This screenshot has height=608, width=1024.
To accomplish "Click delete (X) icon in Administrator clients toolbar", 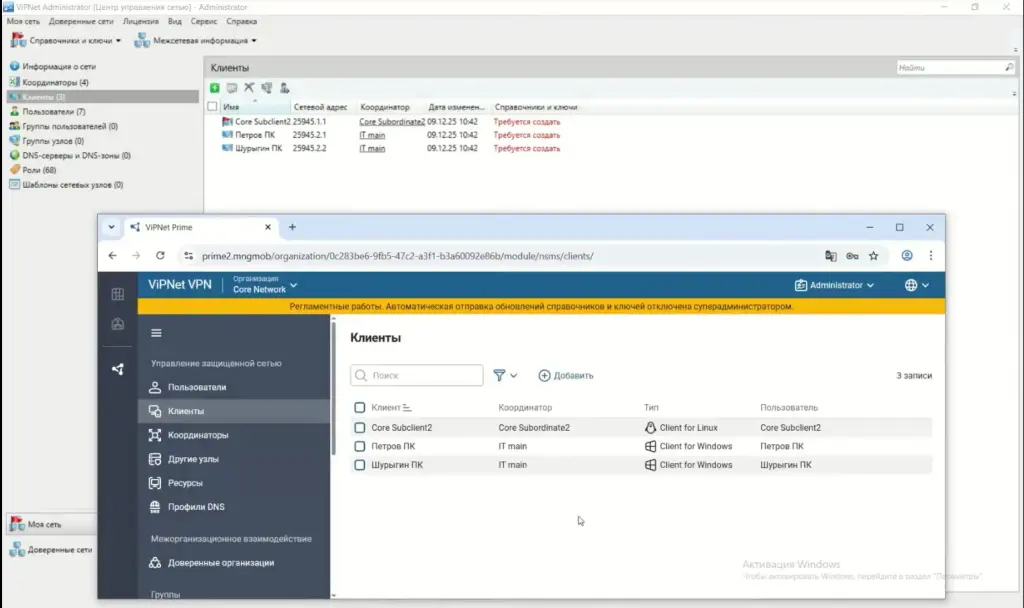I will coord(249,88).
